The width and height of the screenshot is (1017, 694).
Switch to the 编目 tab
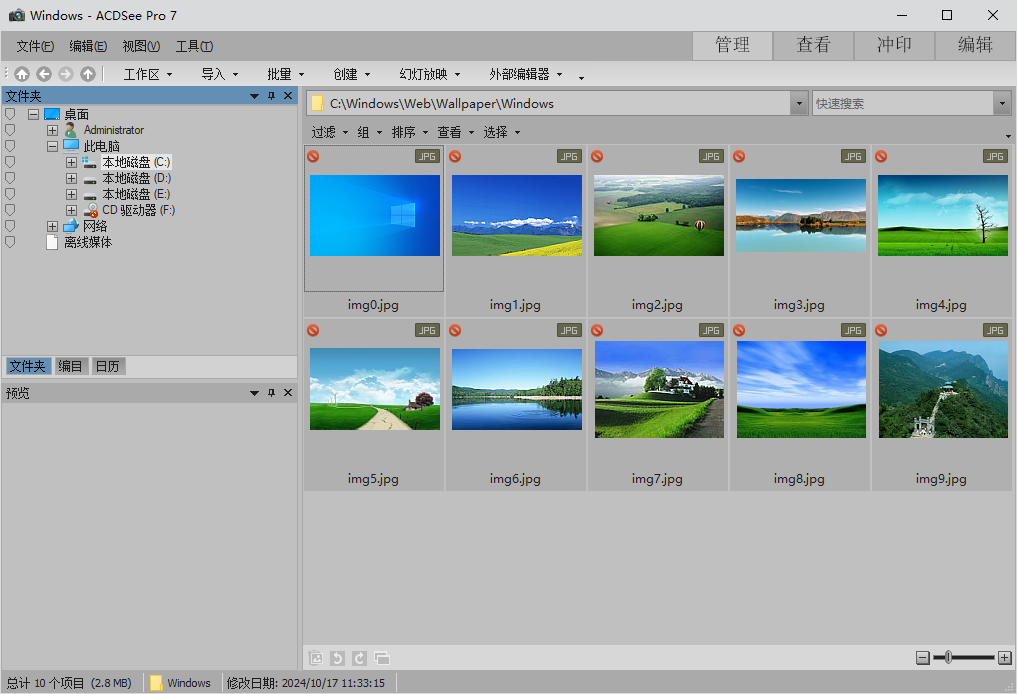coord(70,366)
